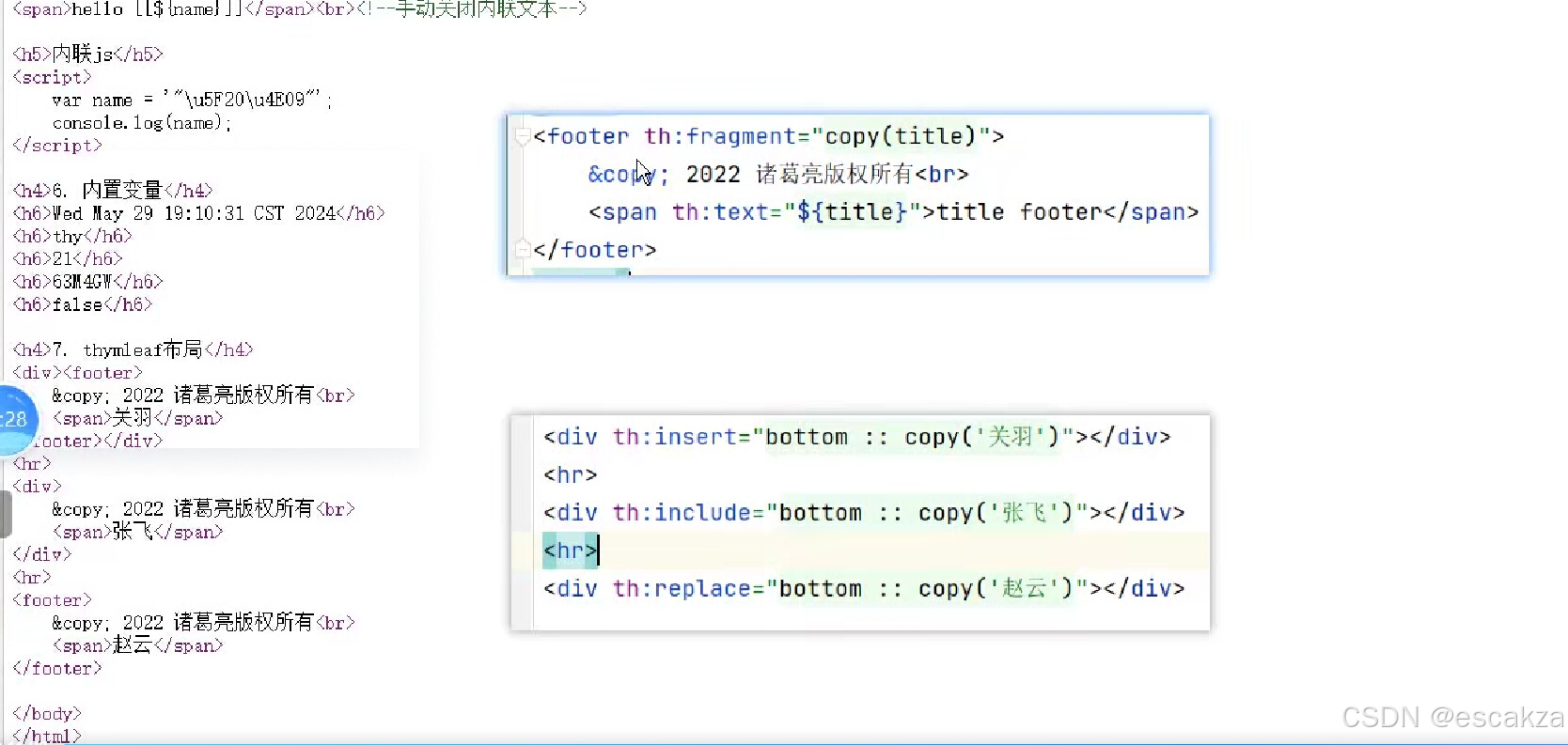Click the highlighted <hr> line with the cursor

tap(571, 551)
